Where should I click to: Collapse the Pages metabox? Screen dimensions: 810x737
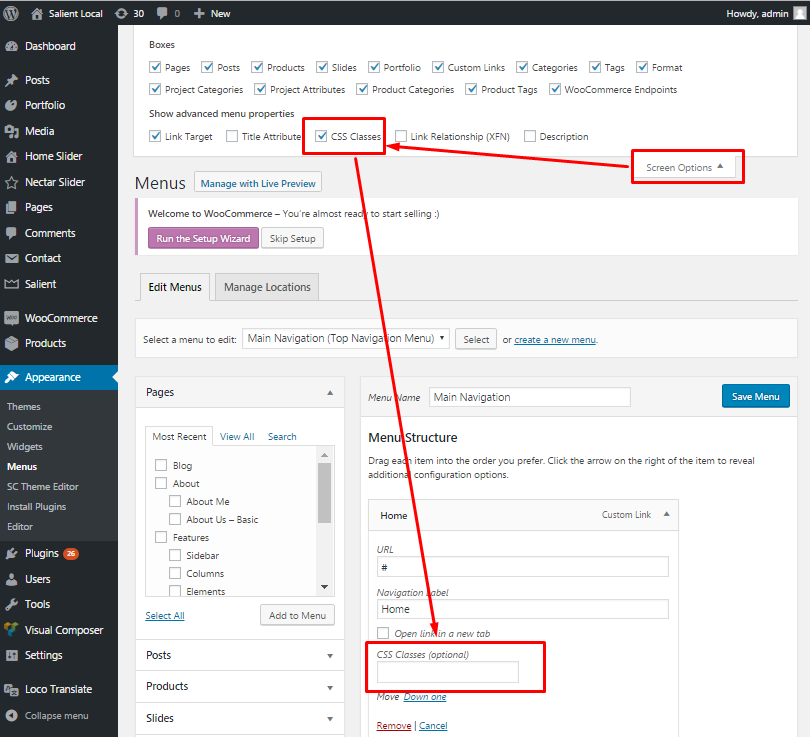point(330,393)
